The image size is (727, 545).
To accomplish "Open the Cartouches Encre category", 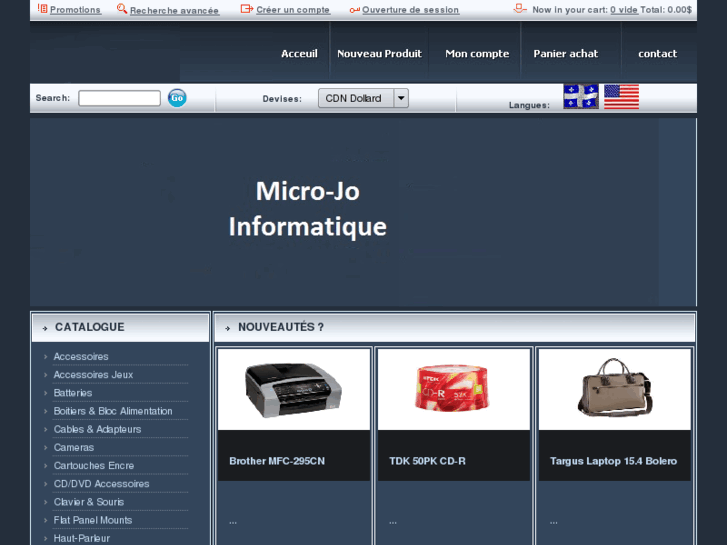I will click(x=94, y=466).
